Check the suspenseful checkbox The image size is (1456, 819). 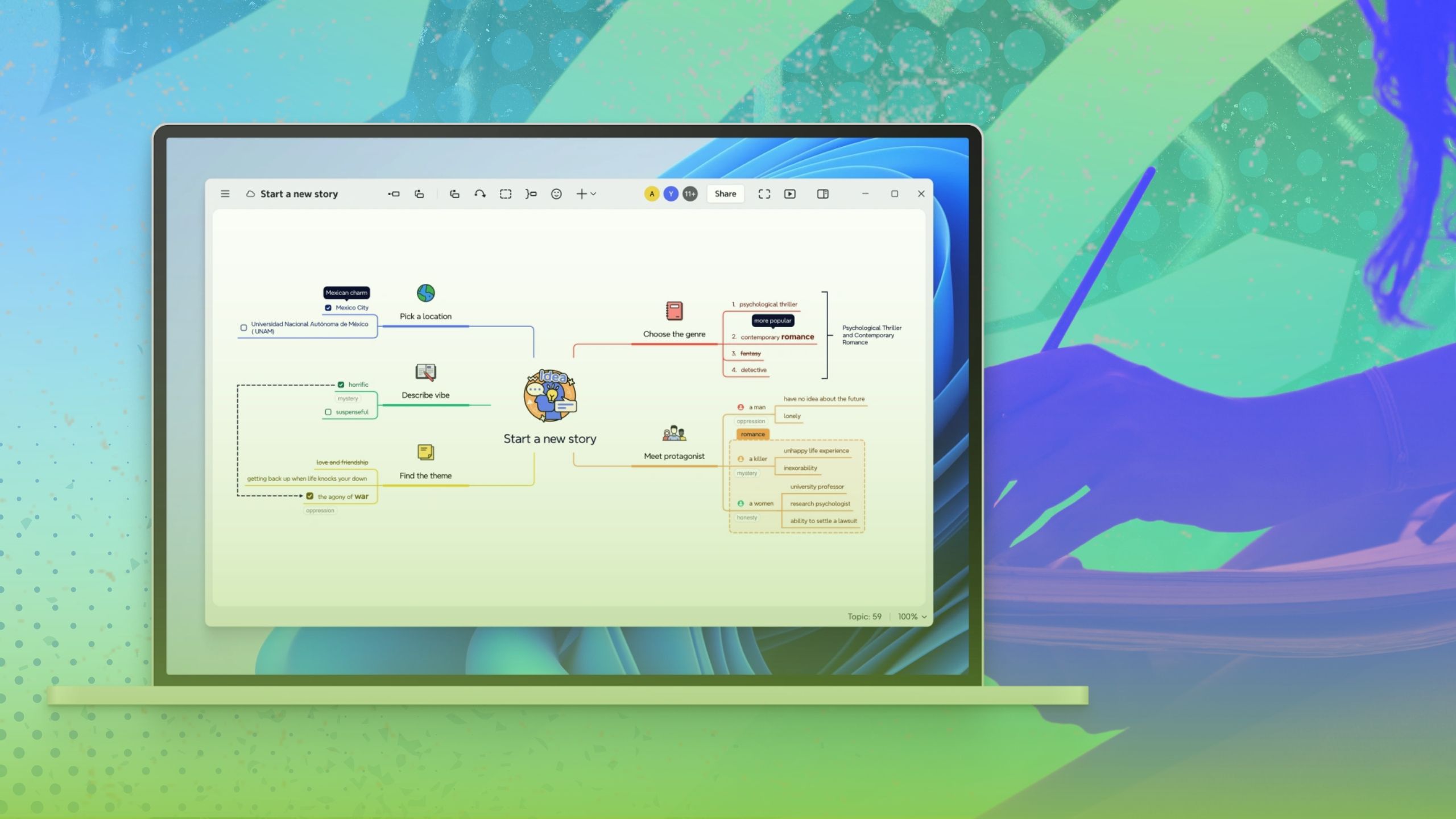[x=329, y=411]
